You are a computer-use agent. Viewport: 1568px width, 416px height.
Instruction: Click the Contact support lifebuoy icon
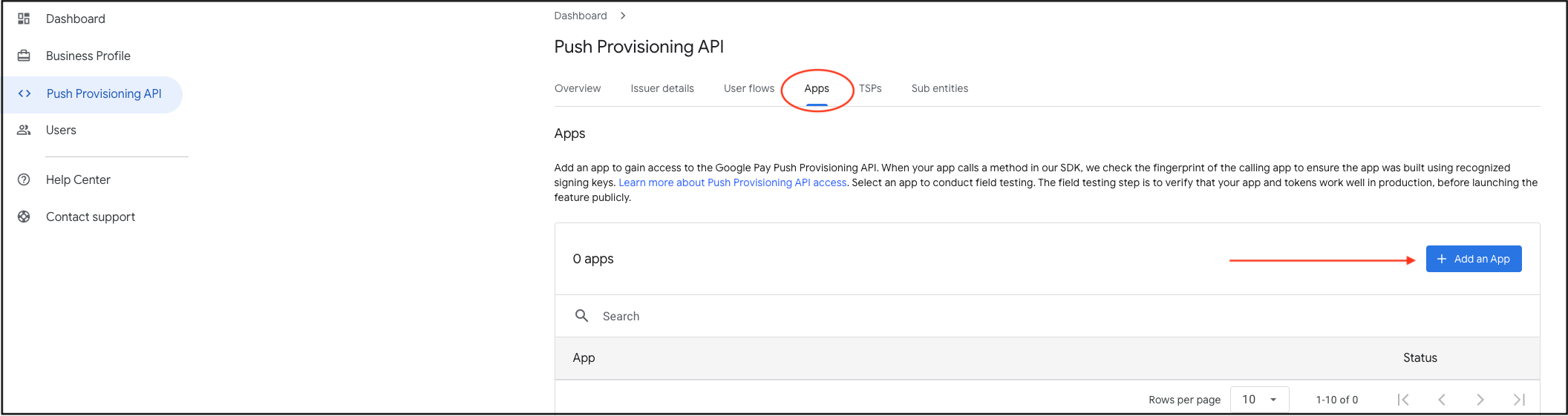[x=24, y=217]
